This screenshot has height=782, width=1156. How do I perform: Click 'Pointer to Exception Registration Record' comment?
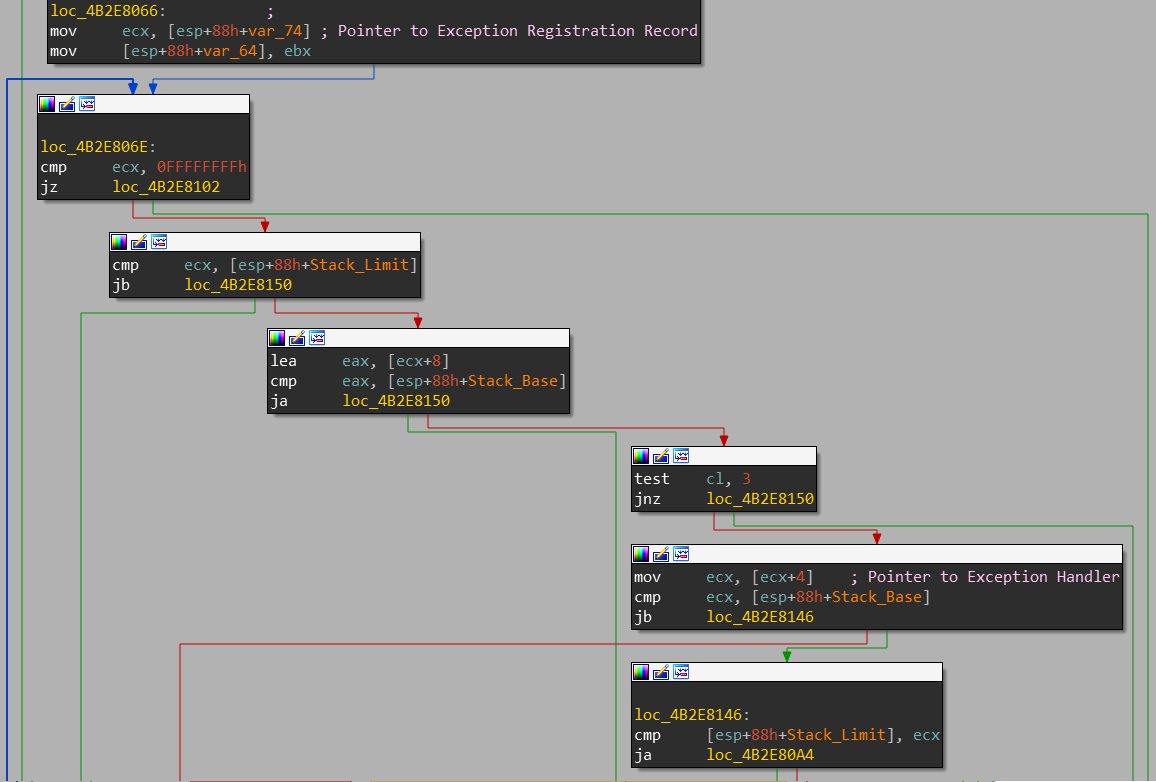click(517, 31)
